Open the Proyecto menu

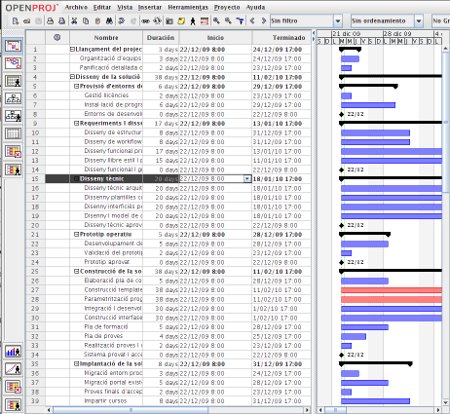227,7
